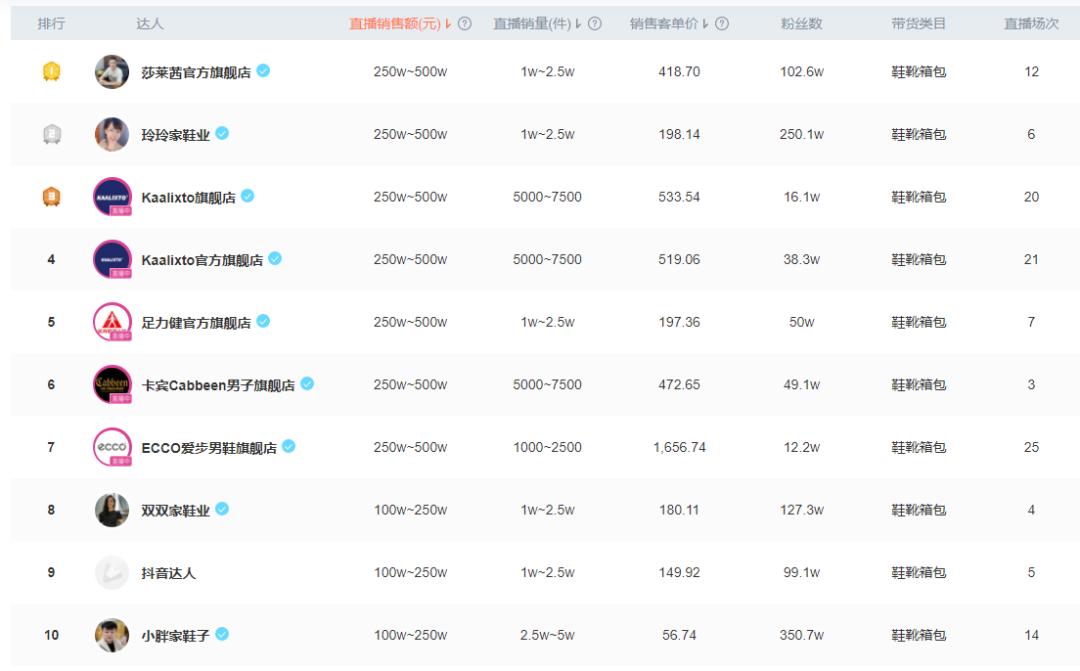Select rank number 10

(52, 635)
